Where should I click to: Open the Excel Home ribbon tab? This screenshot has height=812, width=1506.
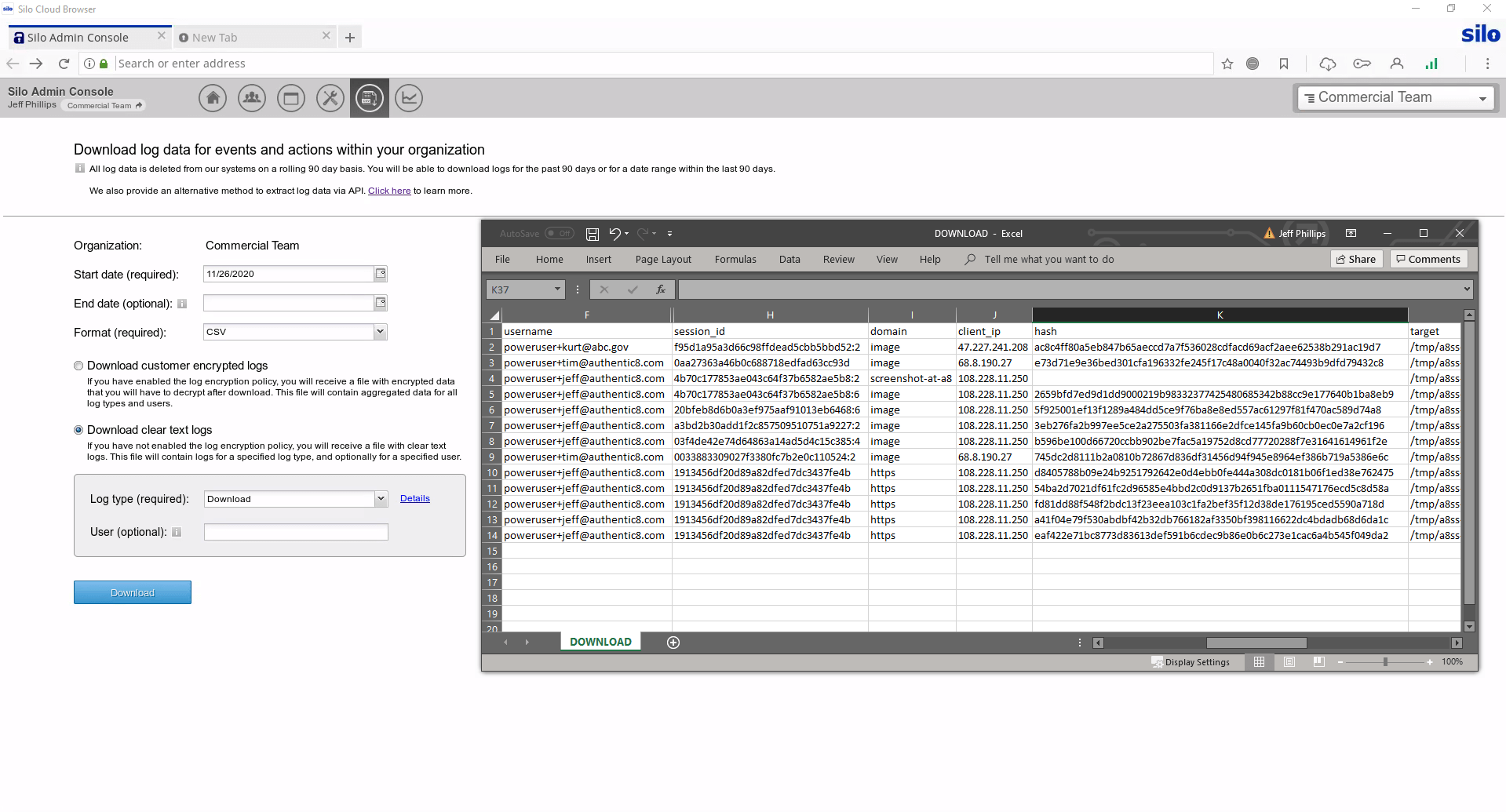pos(549,260)
